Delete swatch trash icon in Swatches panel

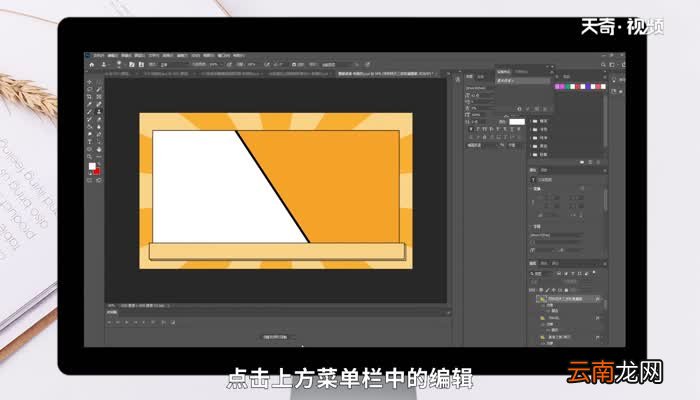pos(598,162)
